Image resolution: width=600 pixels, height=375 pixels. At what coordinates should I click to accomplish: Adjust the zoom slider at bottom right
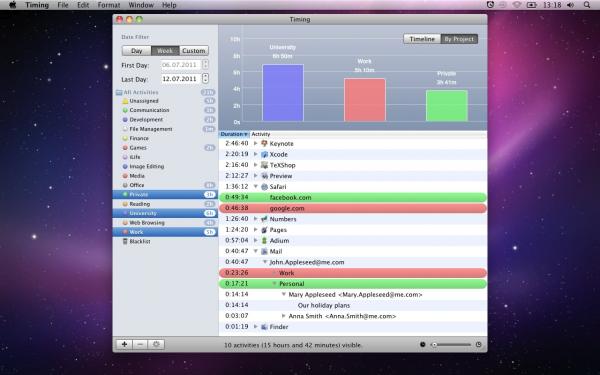(x=452, y=344)
